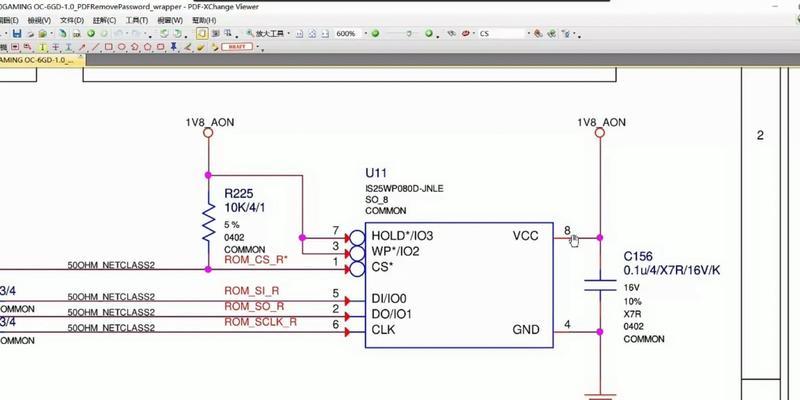This screenshot has width=800, height=400.
Task: Select the Strikeout text tool
Action: coord(55,47)
